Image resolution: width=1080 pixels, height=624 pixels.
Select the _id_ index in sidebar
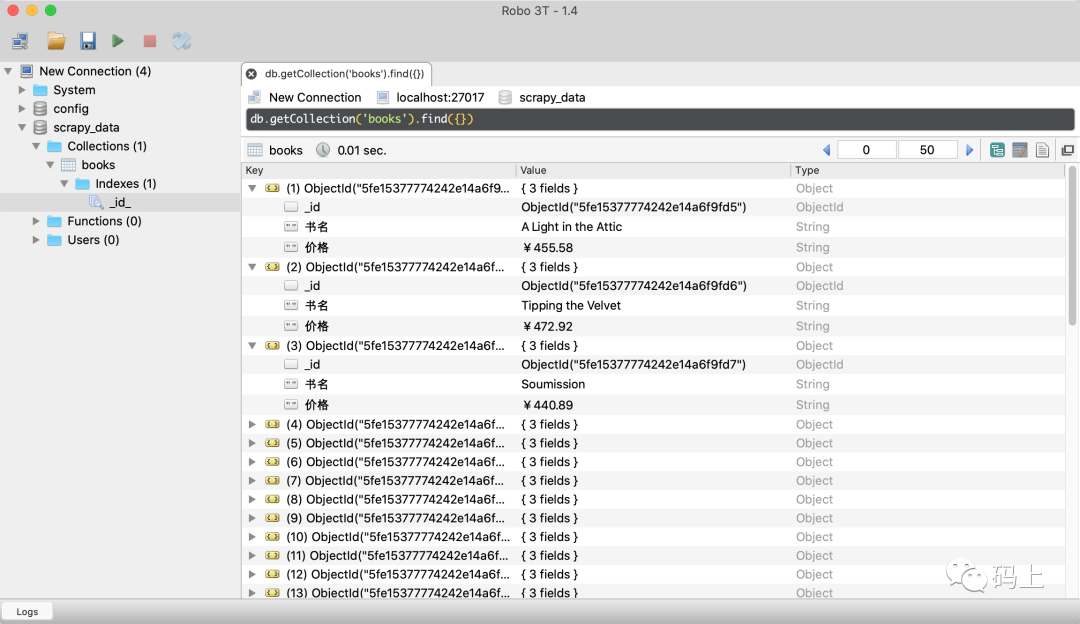click(120, 202)
